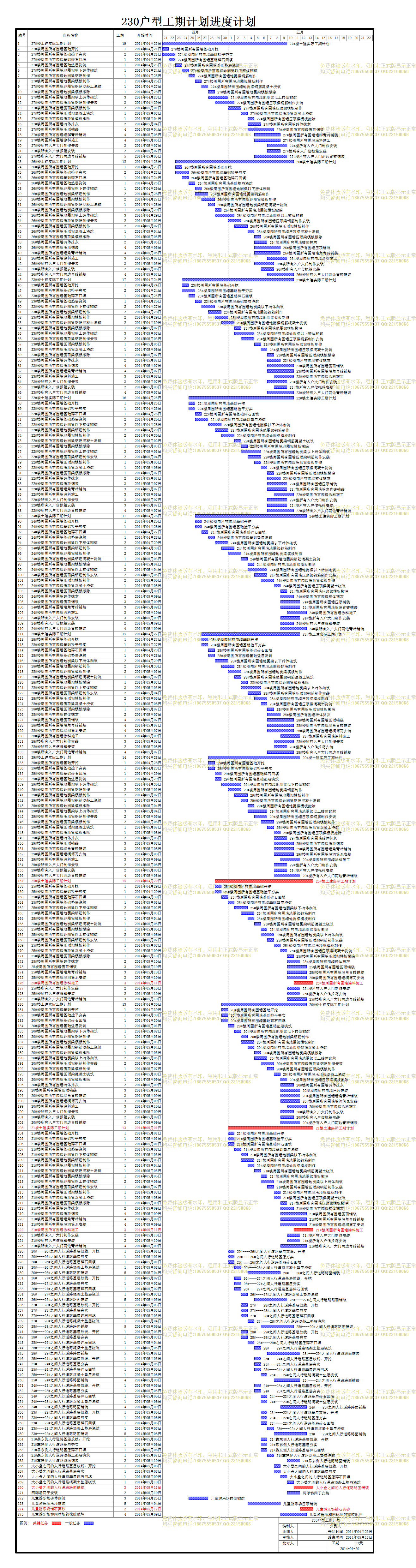Select the 任务名称 column header
The image size is (416, 1568).
click(71, 35)
